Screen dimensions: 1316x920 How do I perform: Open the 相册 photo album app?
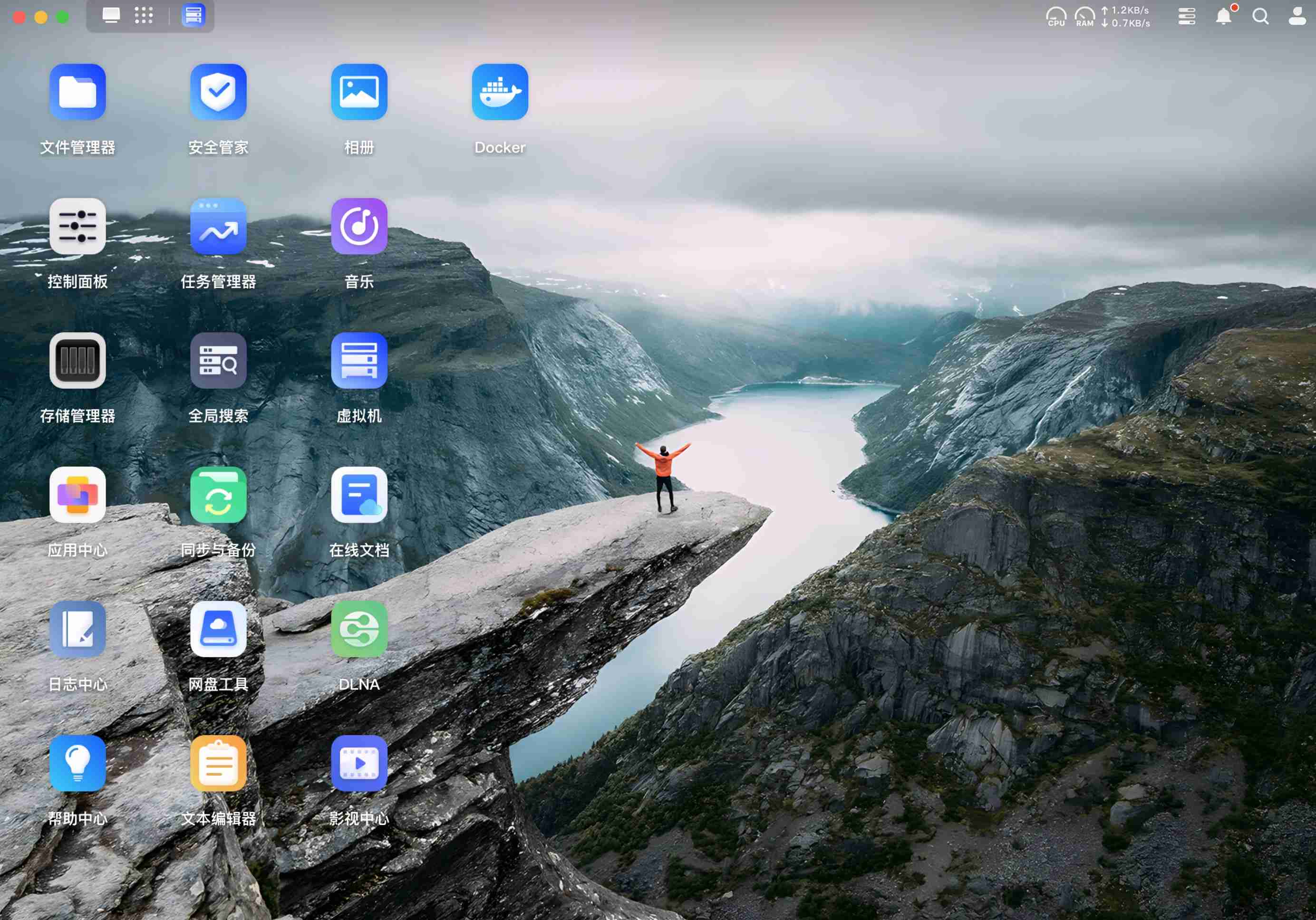[359, 92]
